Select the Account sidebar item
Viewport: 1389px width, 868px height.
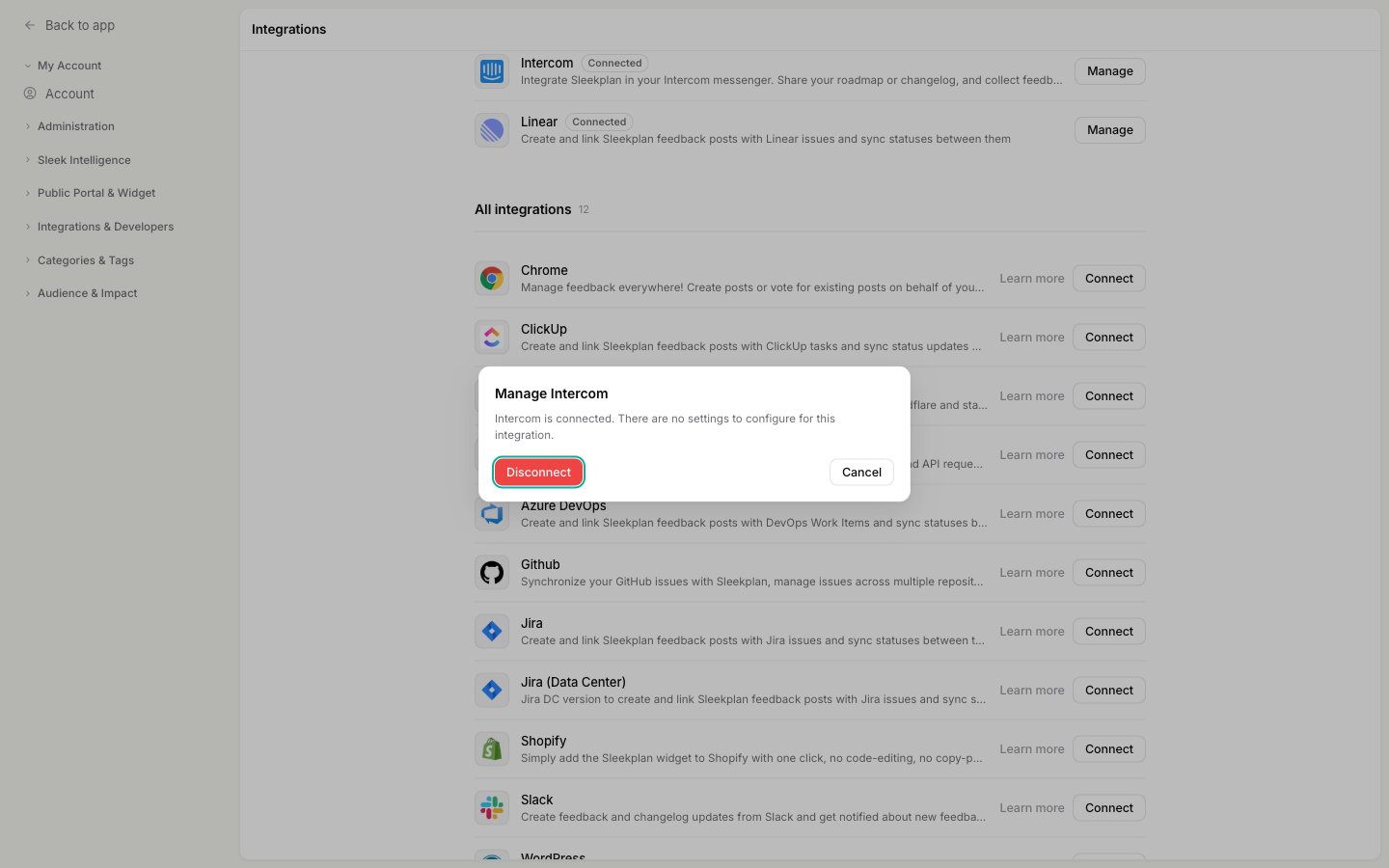pyautogui.click(x=69, y=94)
